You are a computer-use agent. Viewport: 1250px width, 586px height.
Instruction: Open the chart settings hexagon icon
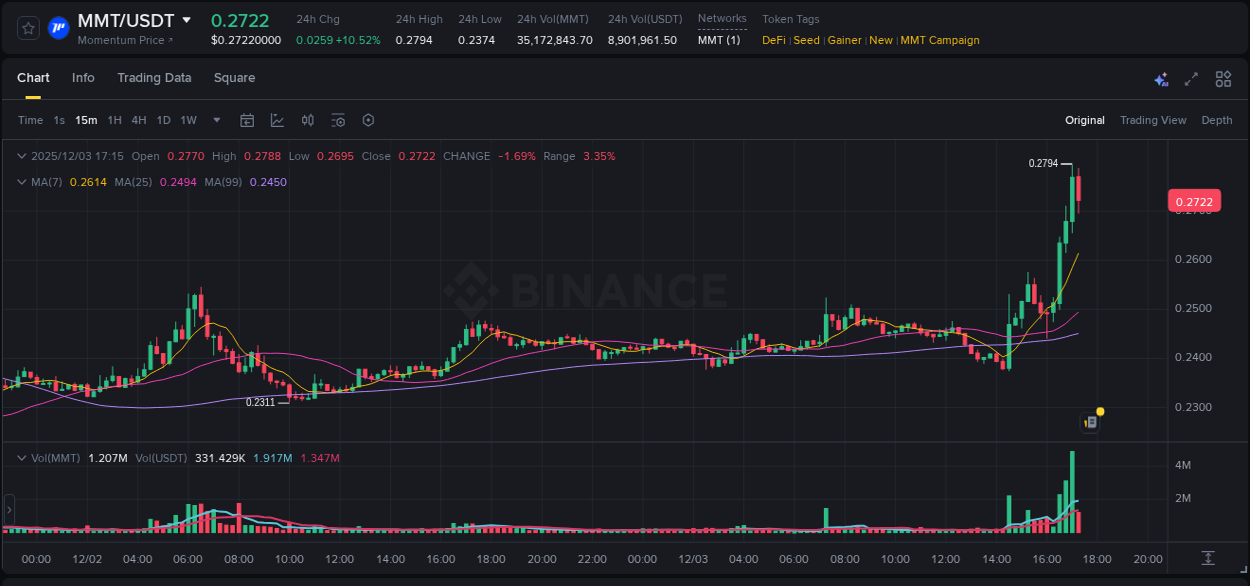[368, 120]
